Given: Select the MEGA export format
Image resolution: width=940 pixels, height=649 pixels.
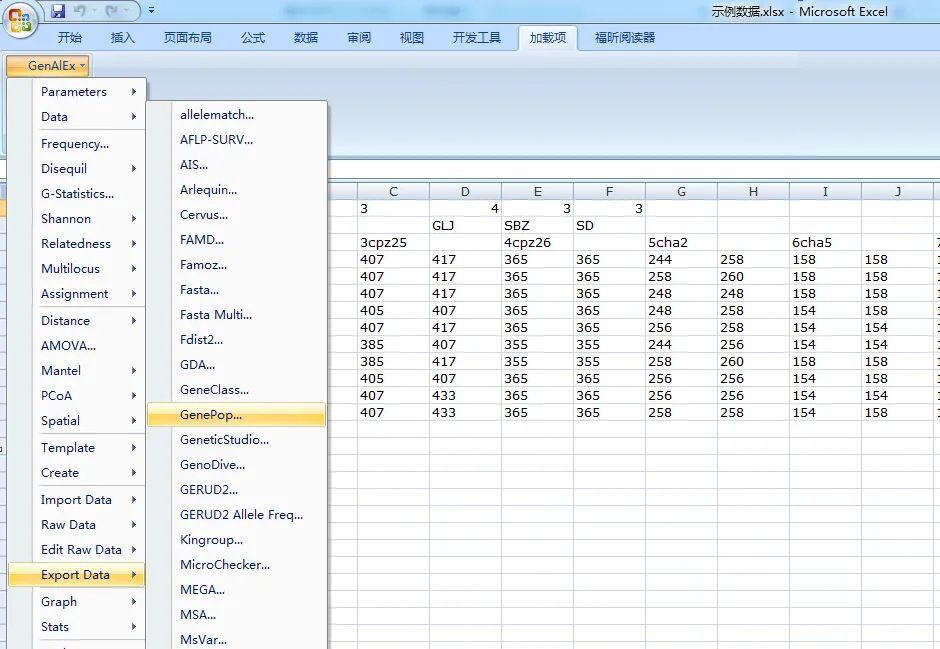Looking at the screenshot, I should 203,589.
